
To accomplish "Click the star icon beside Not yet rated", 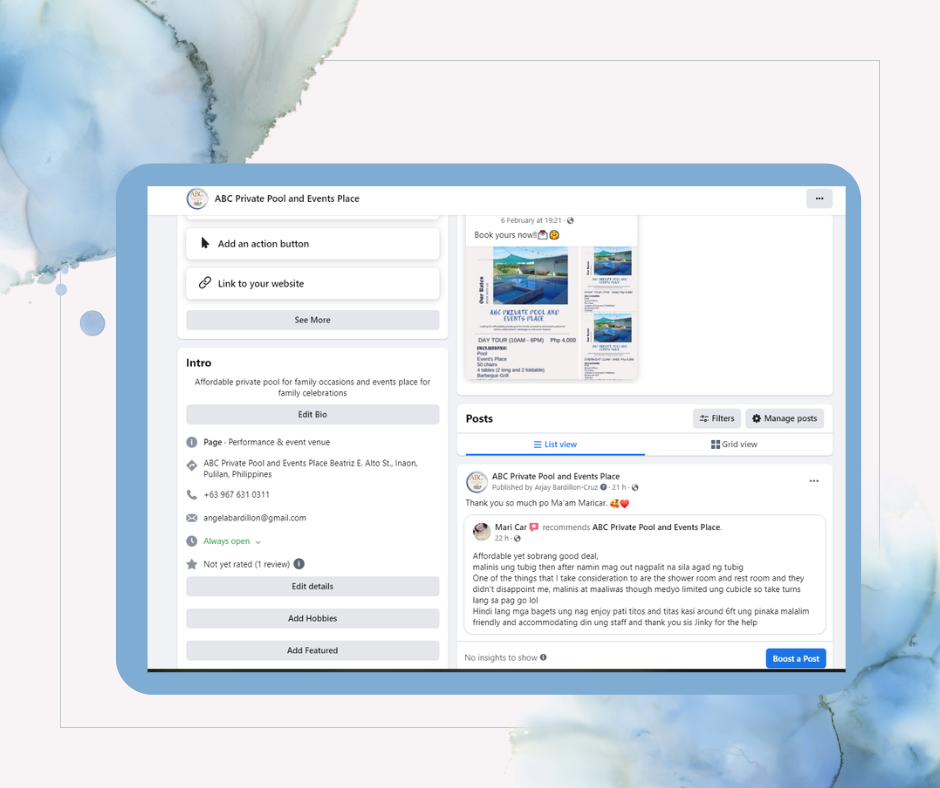I will [x=192, y=564].
